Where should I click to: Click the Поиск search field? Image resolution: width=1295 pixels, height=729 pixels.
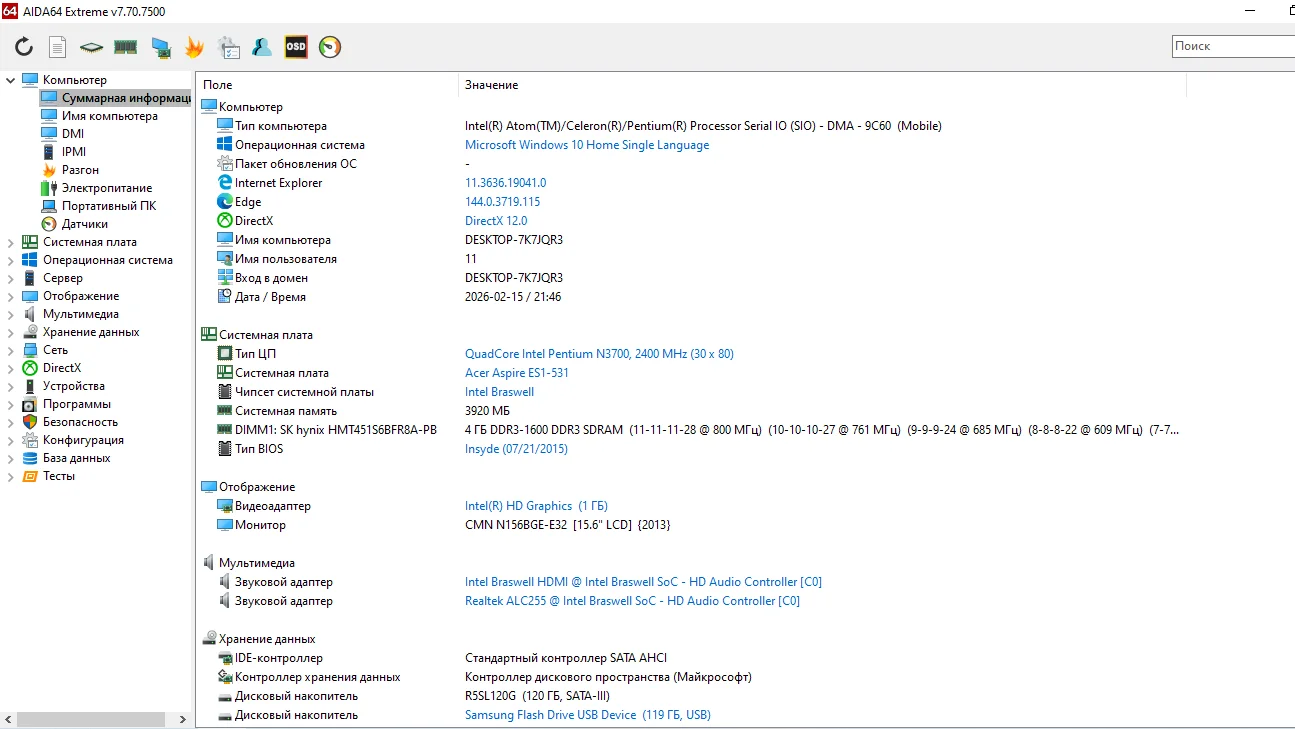pyautogui.click(x=1234, y=46)
